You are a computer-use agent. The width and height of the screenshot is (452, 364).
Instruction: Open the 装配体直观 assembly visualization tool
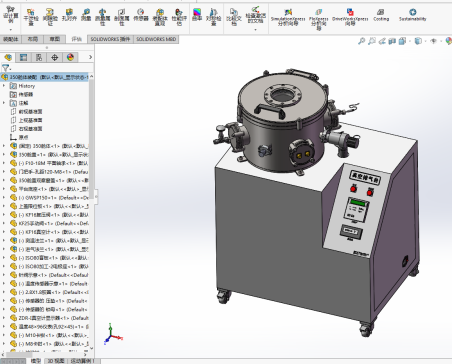pyautogui.click(x=160, y=17)
